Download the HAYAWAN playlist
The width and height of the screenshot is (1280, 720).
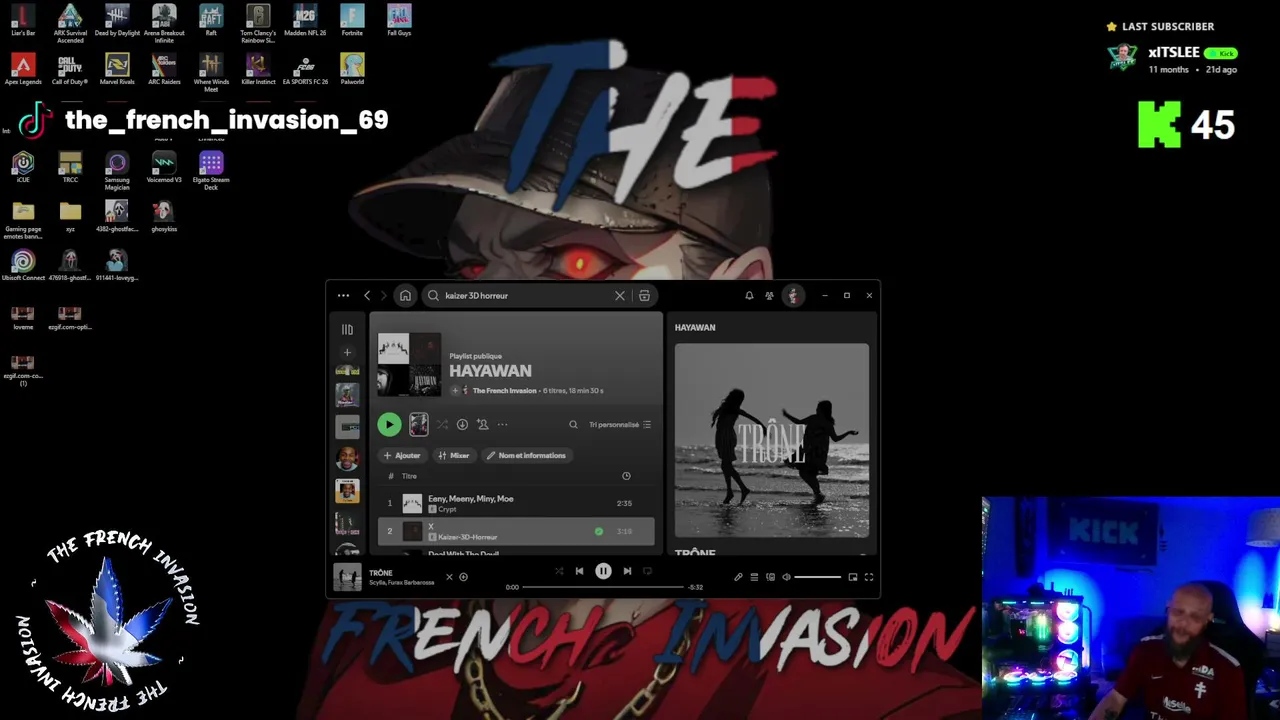(462, 425)
